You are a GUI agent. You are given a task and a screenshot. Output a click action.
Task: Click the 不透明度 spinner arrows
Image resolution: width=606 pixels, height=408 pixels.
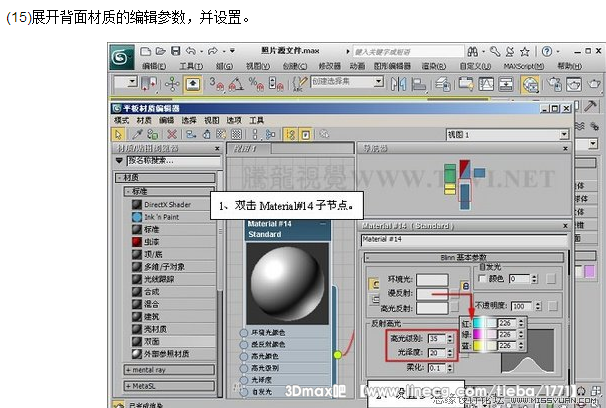tap(539, 306)
